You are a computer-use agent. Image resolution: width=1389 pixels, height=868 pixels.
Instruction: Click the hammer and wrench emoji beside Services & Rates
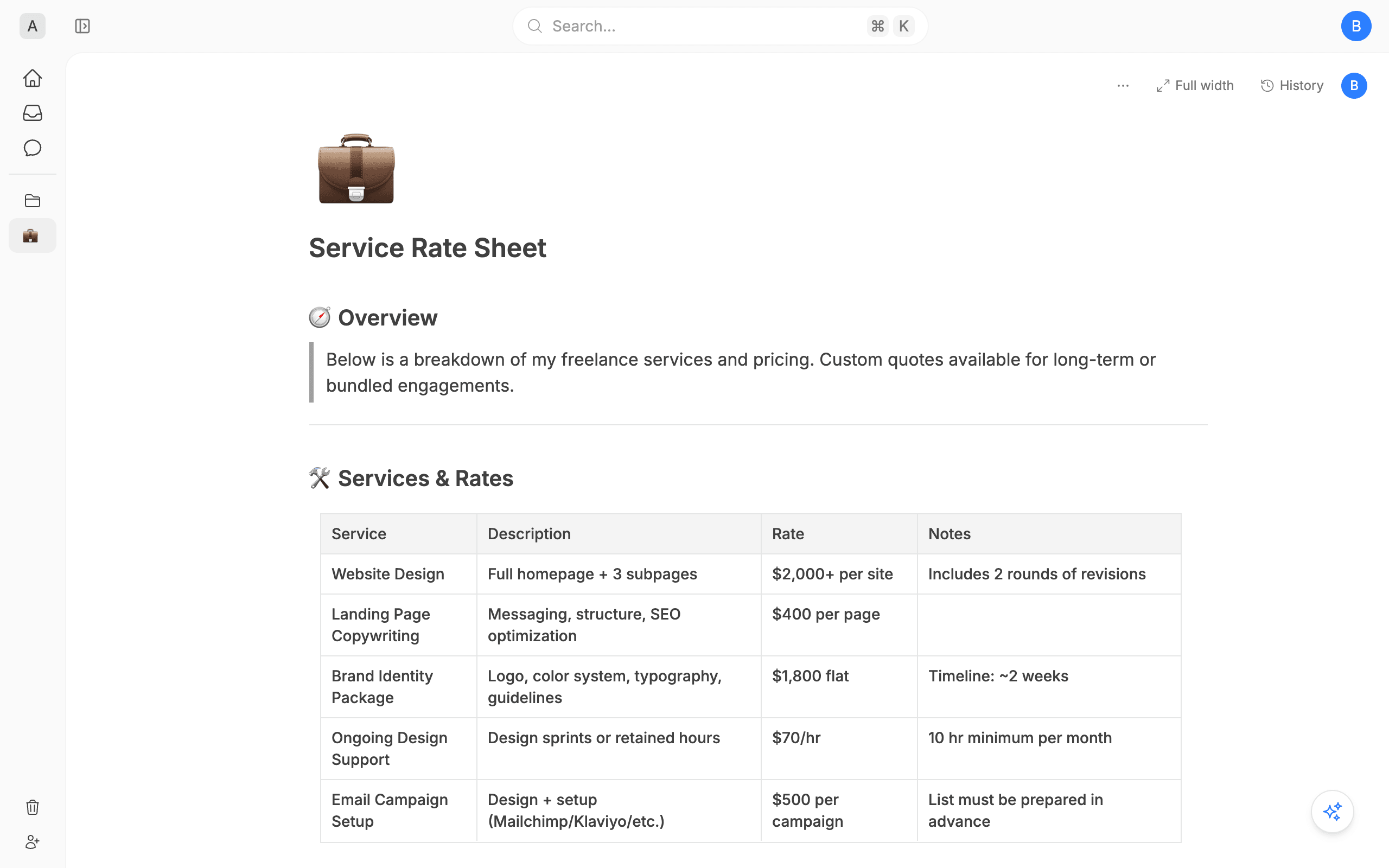[x=320, y=478]
